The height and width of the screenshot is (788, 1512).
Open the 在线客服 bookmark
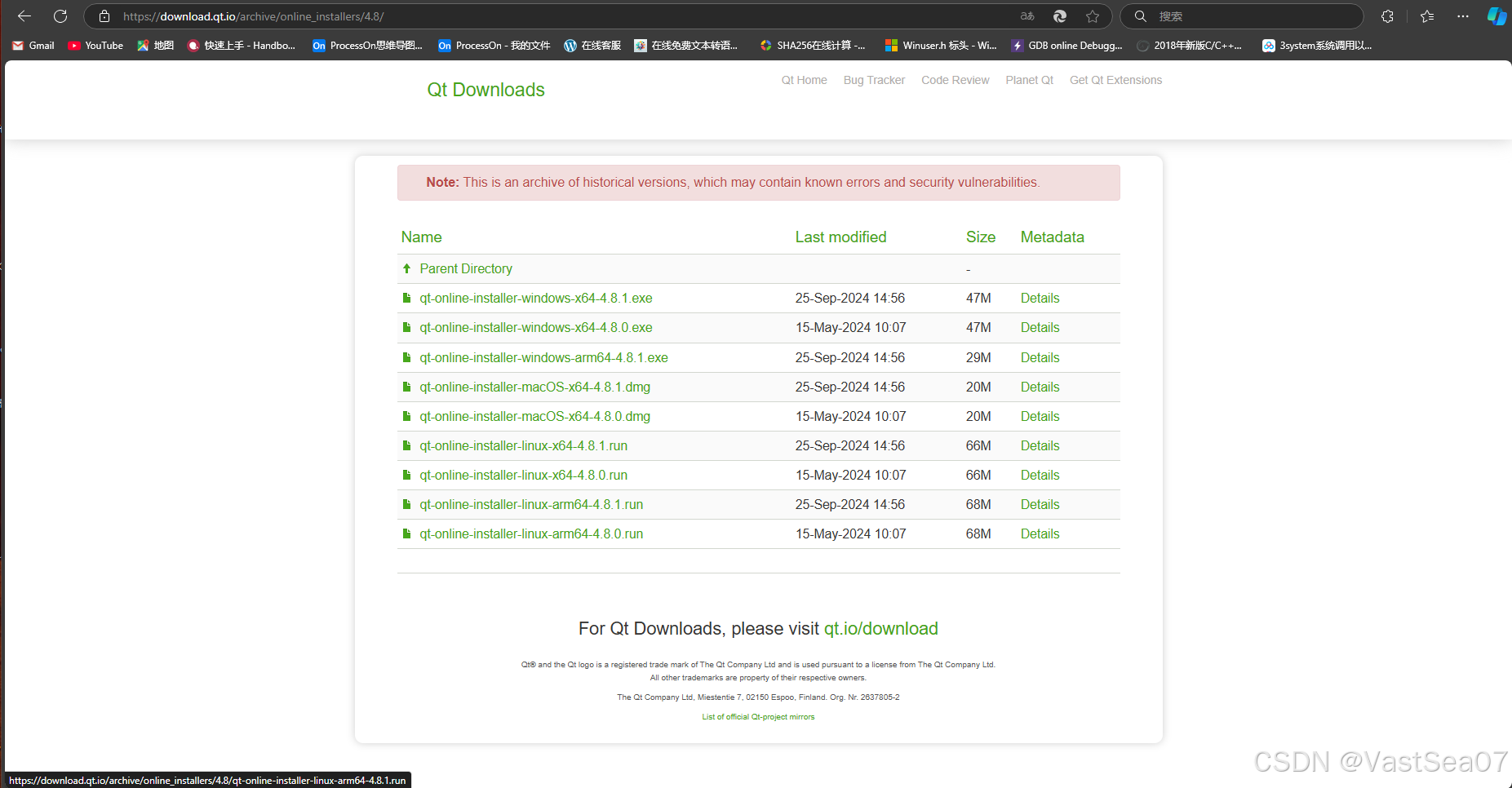(592, 46)
